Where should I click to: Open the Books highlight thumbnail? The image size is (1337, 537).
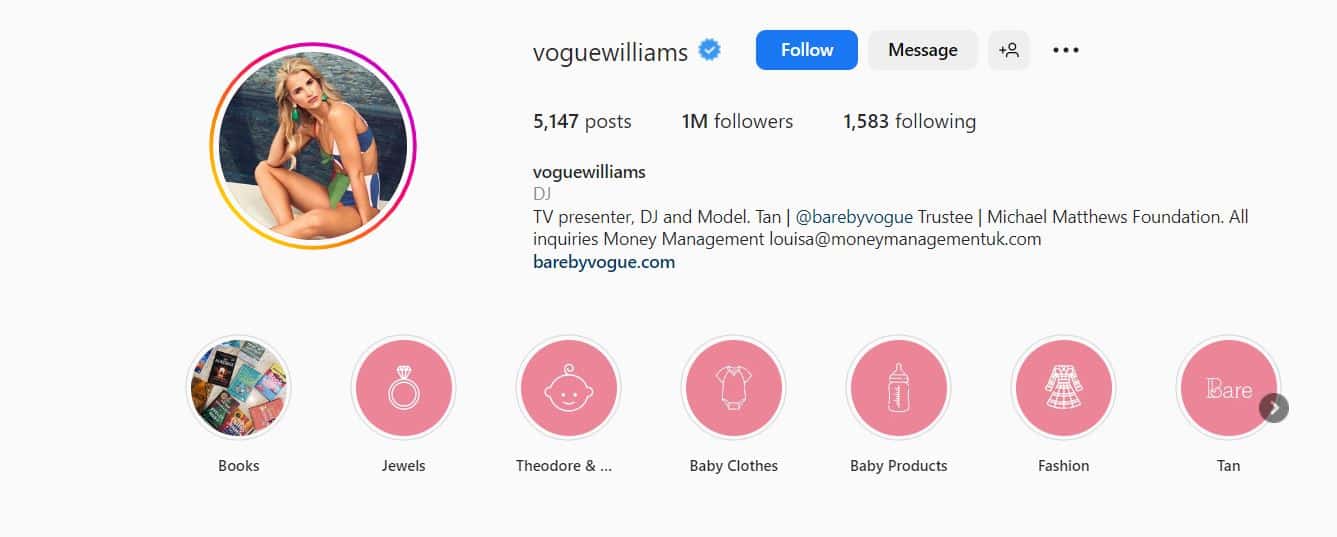tap(238, 387)
